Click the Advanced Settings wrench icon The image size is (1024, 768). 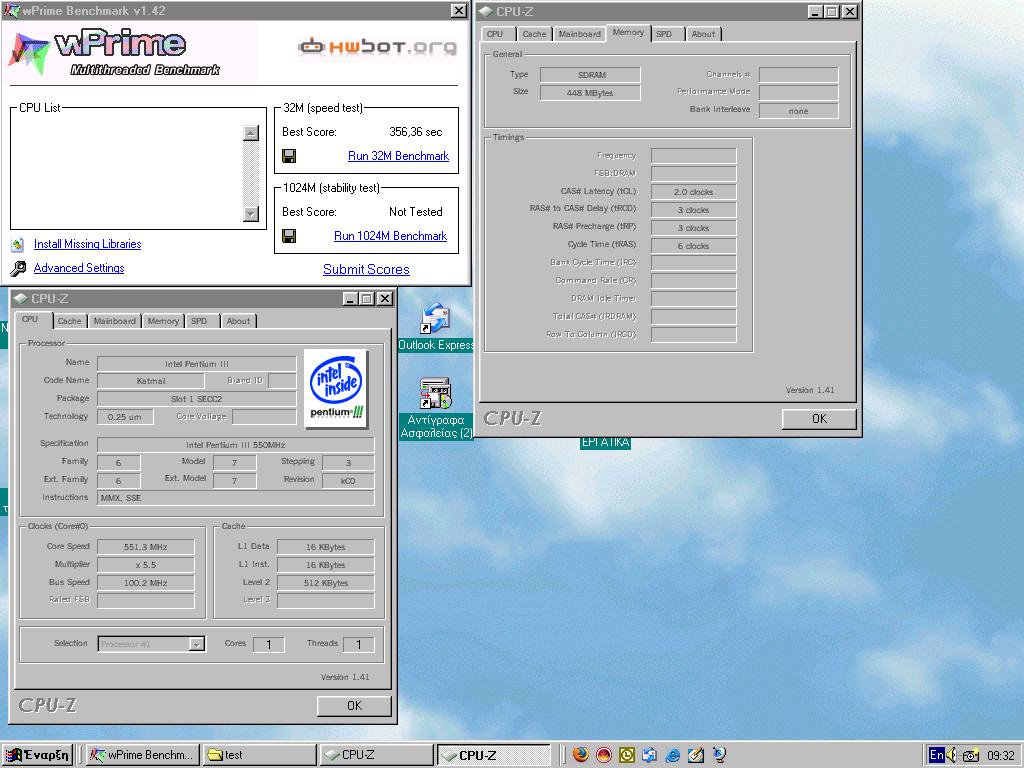coord(18,268)
